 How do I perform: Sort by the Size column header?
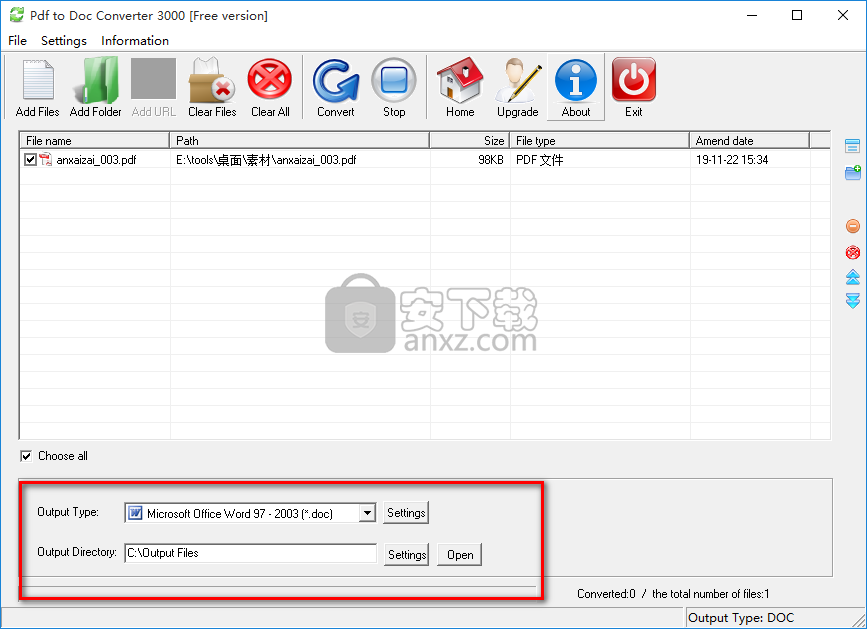(469, 140)
